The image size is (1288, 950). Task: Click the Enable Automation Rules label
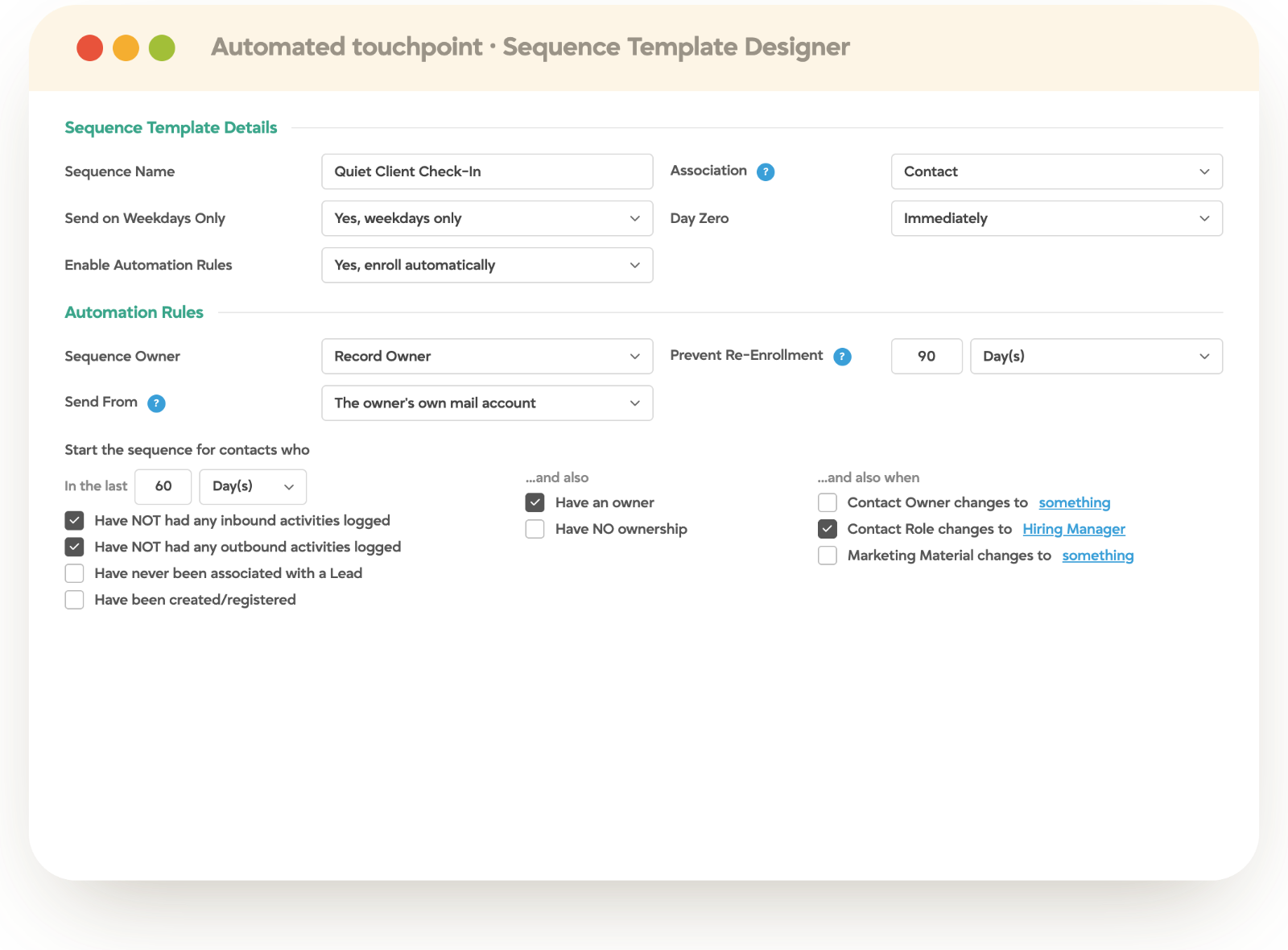tap(148, 265)
